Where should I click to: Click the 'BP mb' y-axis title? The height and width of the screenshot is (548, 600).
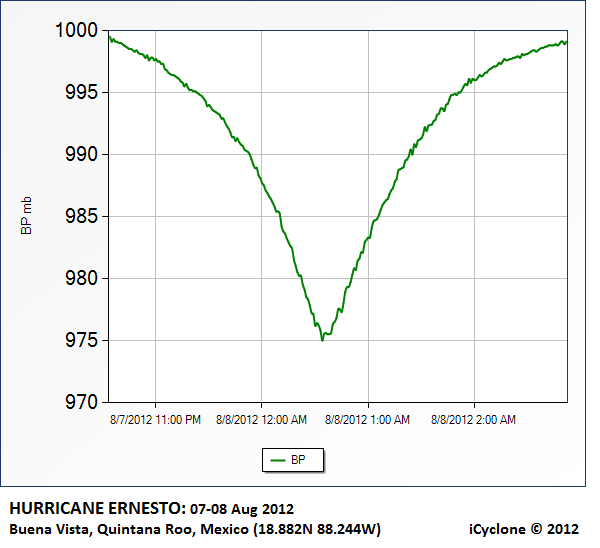pos(26,215)
